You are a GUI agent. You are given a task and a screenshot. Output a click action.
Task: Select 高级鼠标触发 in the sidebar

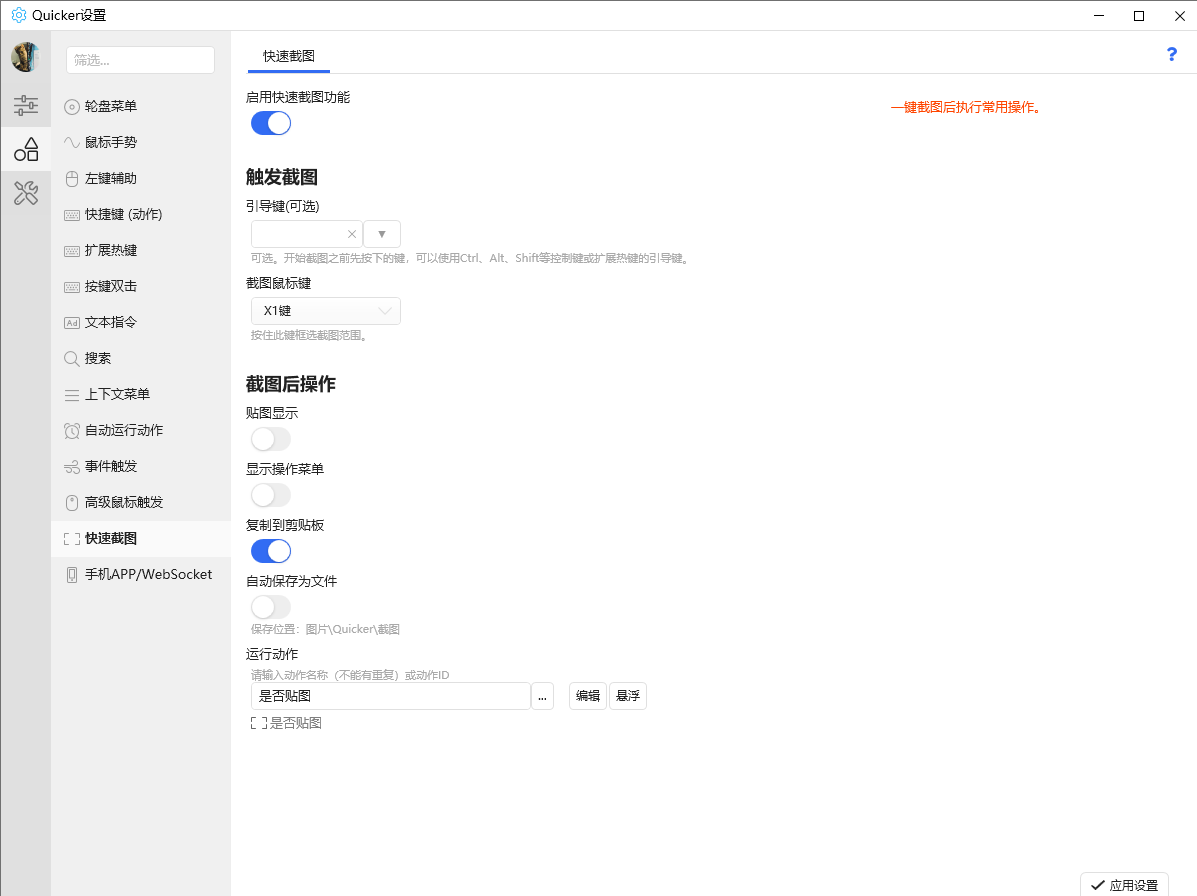[x=140, y=503]
